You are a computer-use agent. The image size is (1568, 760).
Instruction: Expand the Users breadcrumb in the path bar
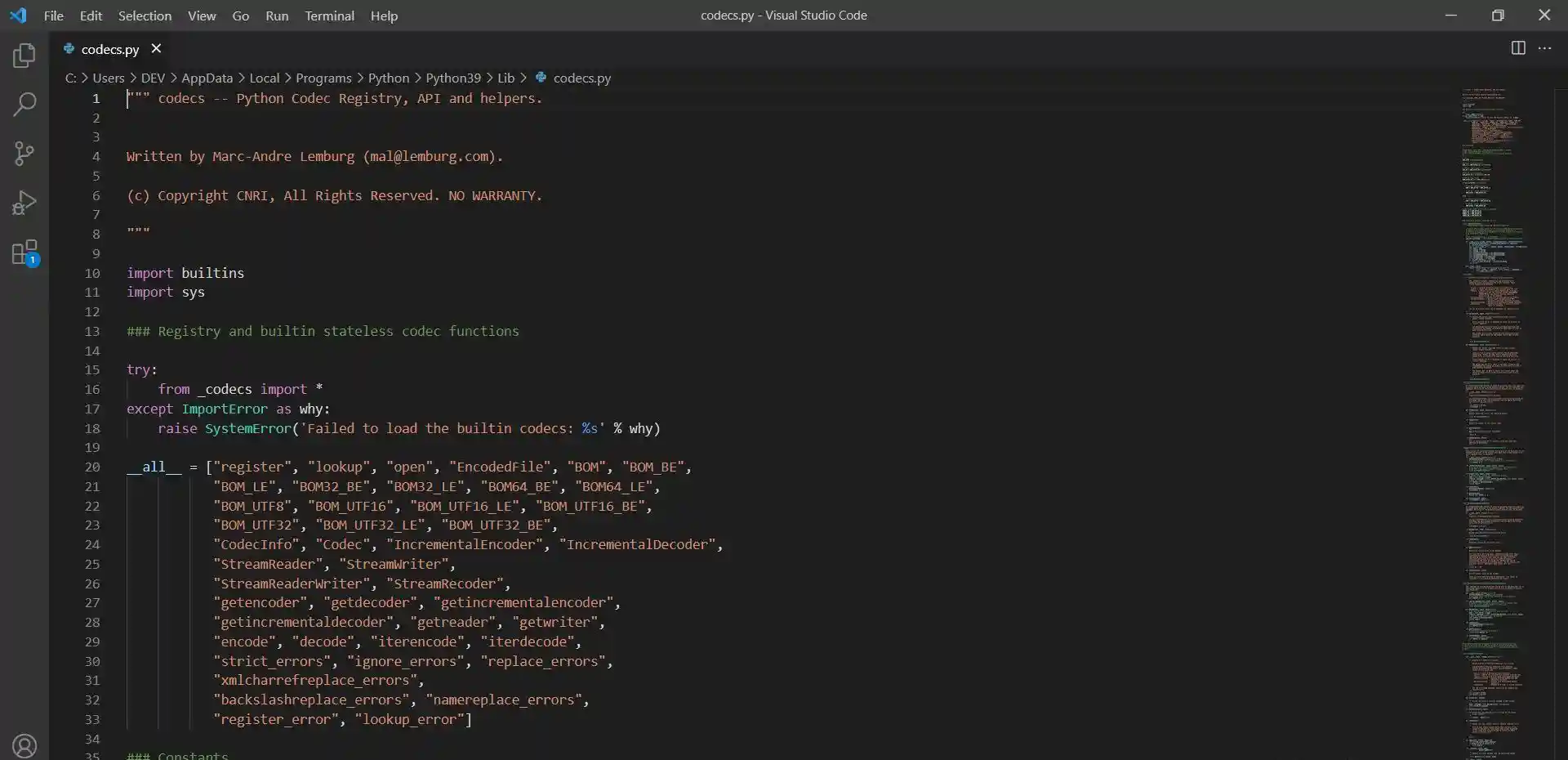pyautogui.click(x=107, y=78)
